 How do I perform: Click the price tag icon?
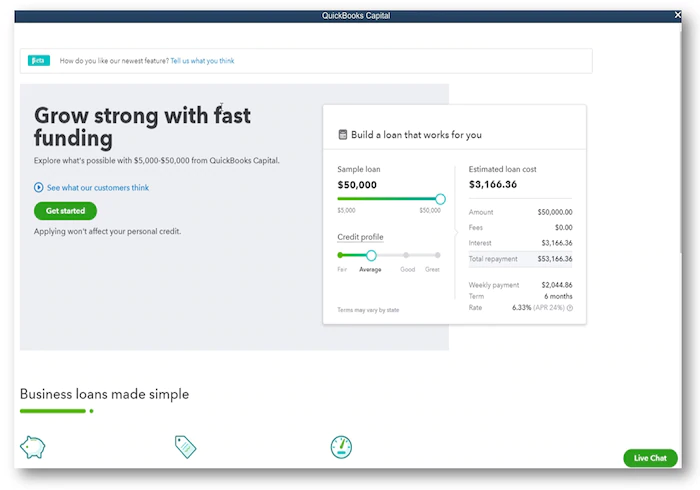point(185,447)
